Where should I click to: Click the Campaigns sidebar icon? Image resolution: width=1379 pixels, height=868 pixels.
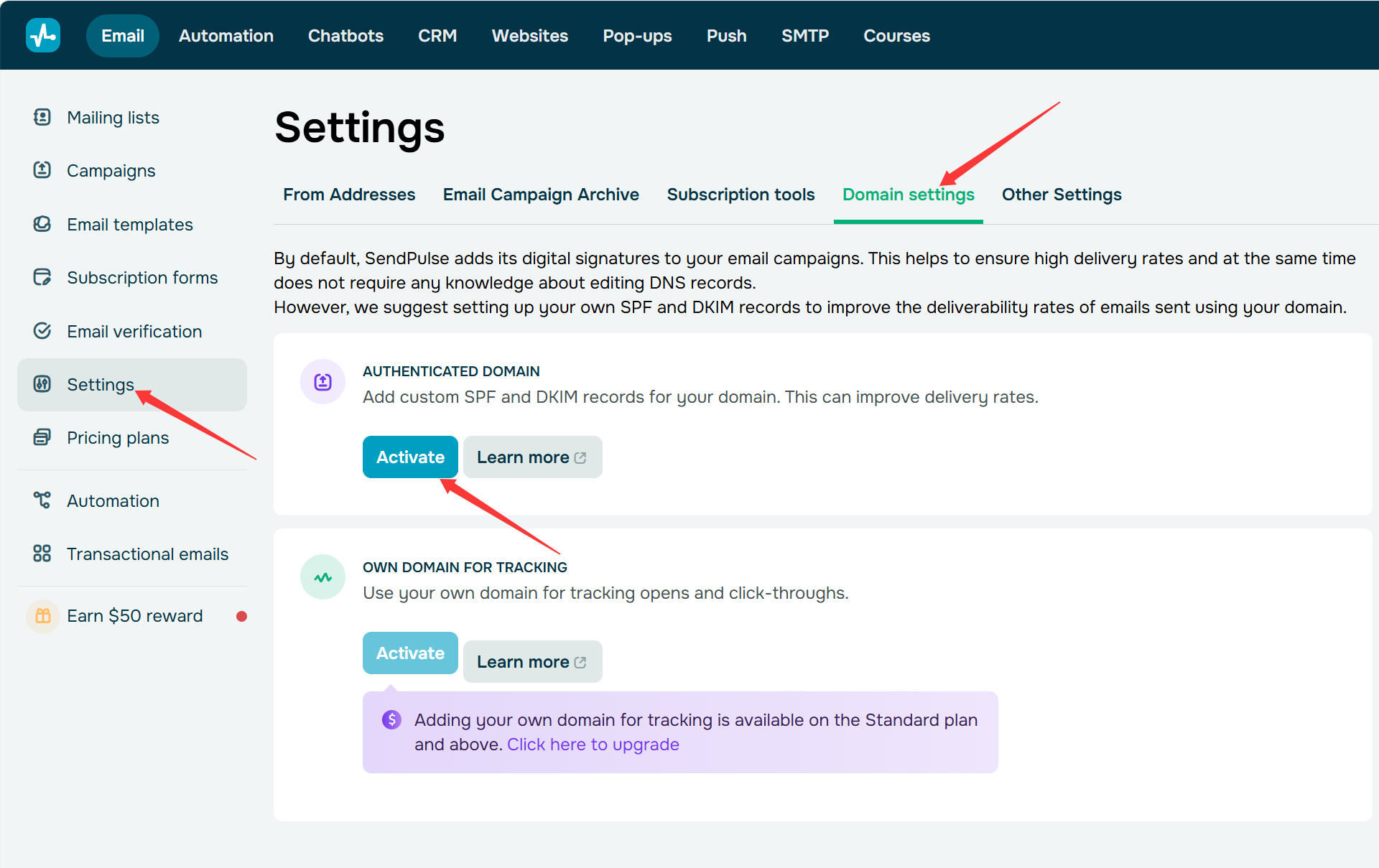tap(42, 170)
